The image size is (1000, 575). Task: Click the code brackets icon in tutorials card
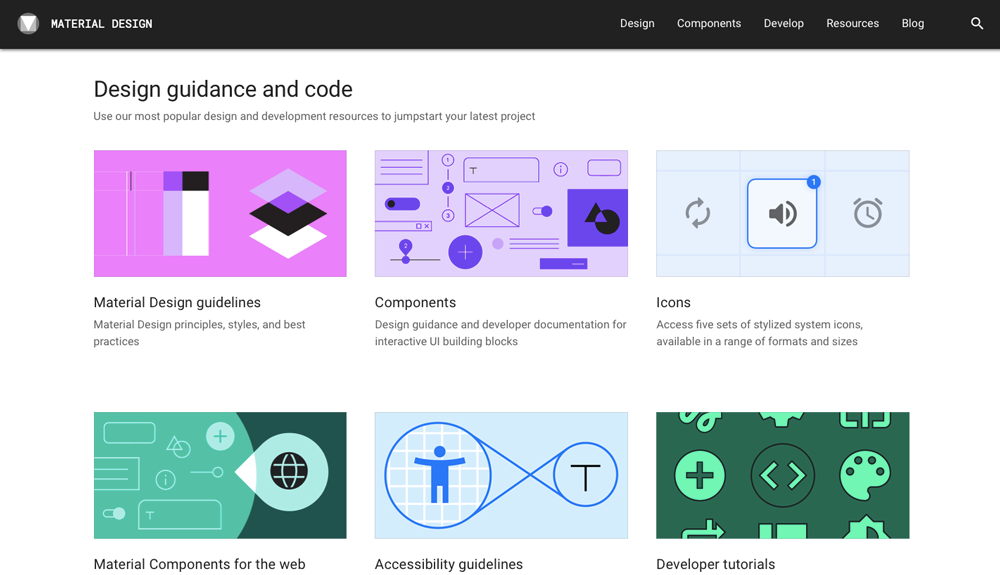(783, 476)
